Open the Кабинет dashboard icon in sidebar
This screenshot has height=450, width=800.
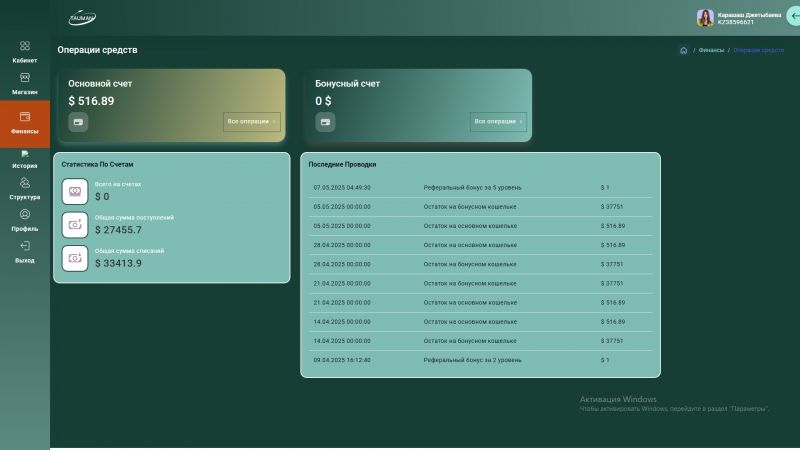pyautogui.click(x=25, y=46)
